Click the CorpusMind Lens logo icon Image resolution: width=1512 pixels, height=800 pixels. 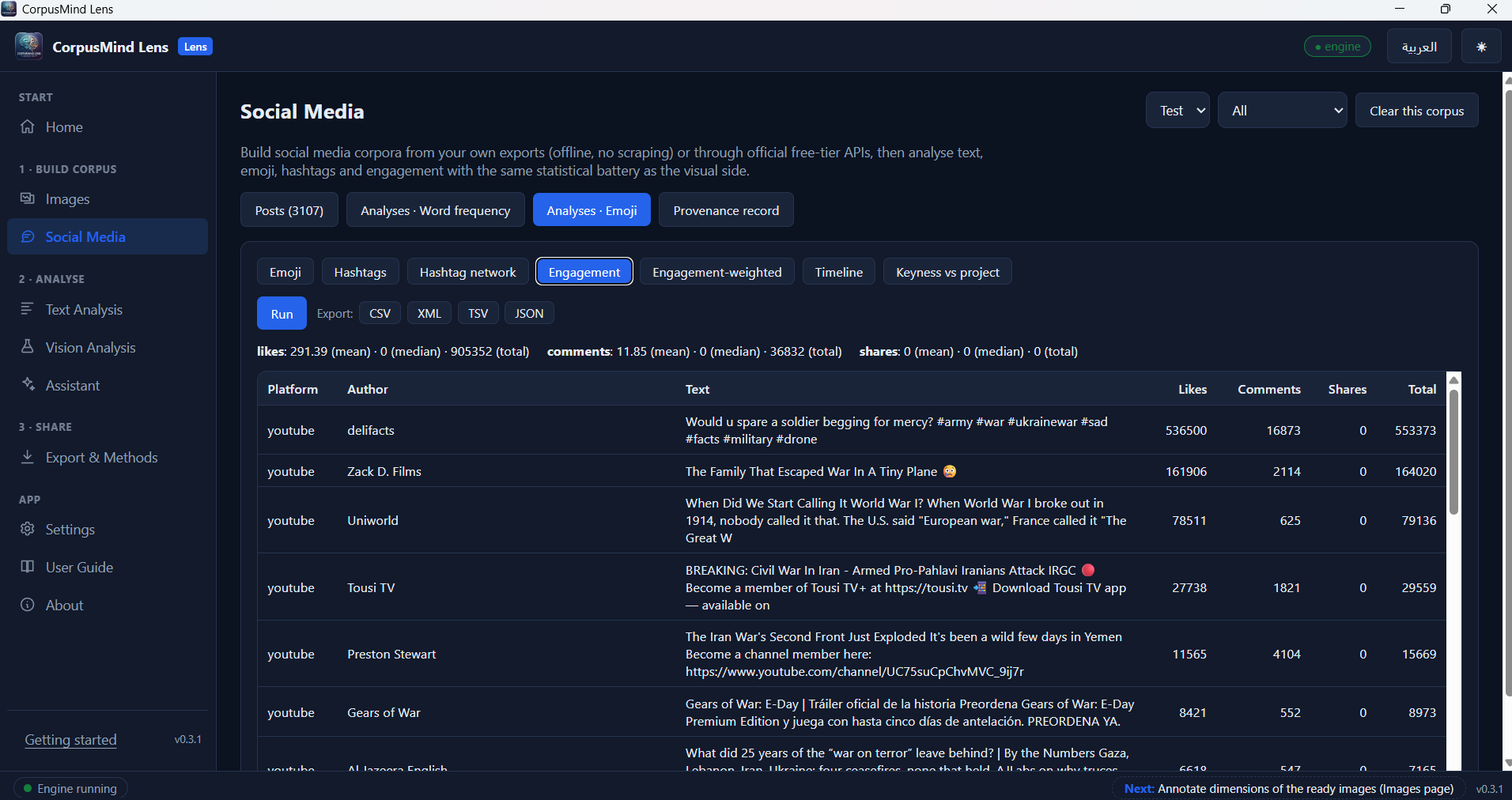point(28,46)
